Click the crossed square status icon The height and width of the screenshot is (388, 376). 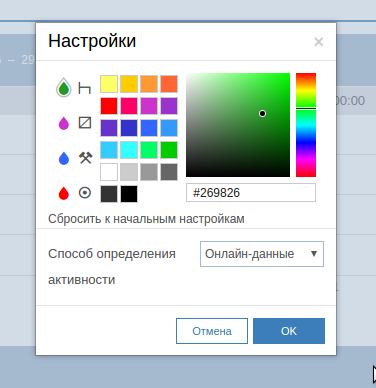tap(85, 123)
